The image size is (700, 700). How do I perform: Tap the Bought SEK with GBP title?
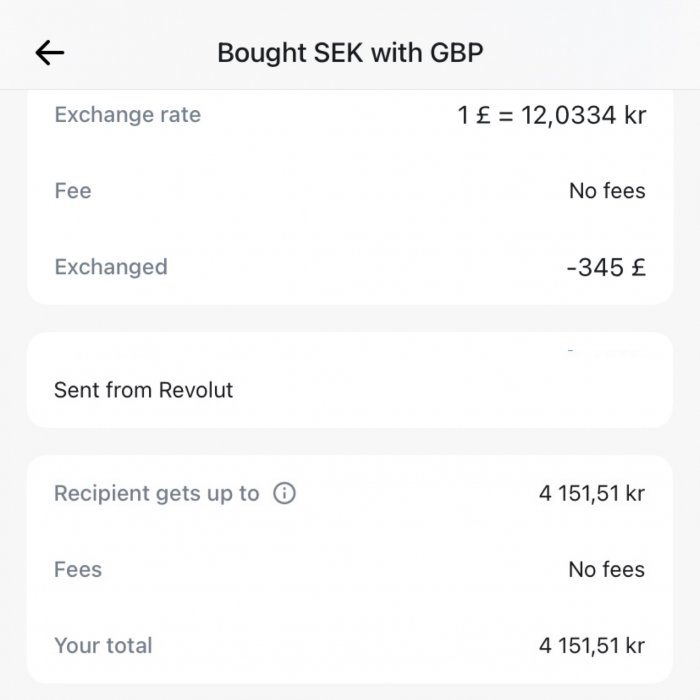[350, 53]
